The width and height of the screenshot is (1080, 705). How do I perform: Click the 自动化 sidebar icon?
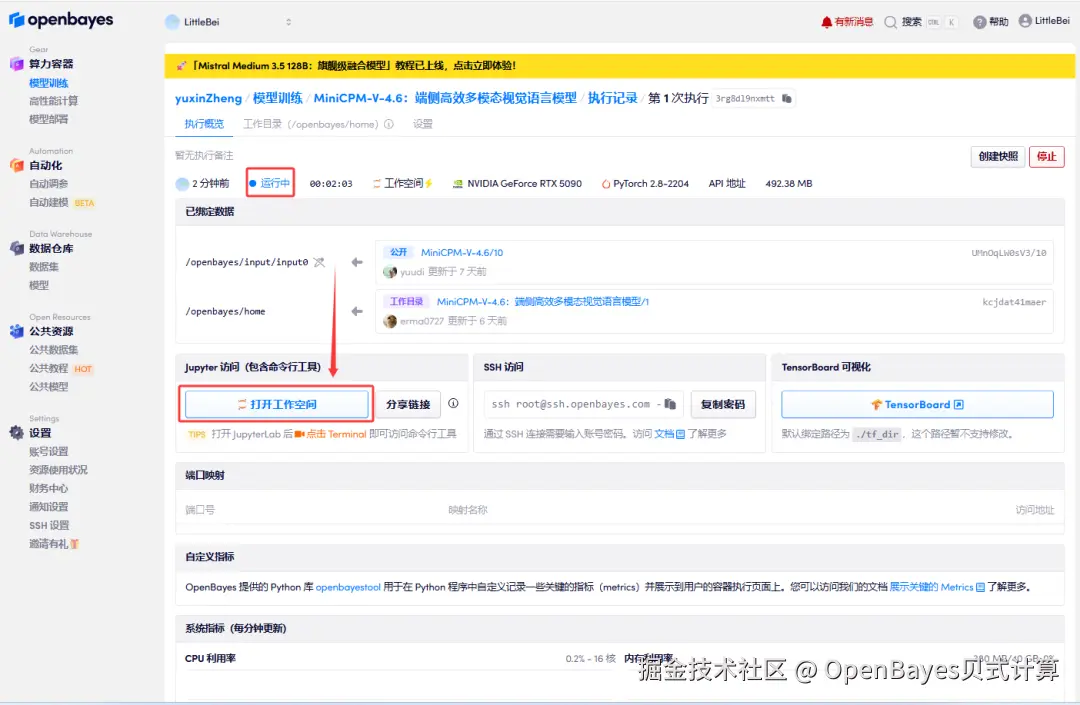17,165
